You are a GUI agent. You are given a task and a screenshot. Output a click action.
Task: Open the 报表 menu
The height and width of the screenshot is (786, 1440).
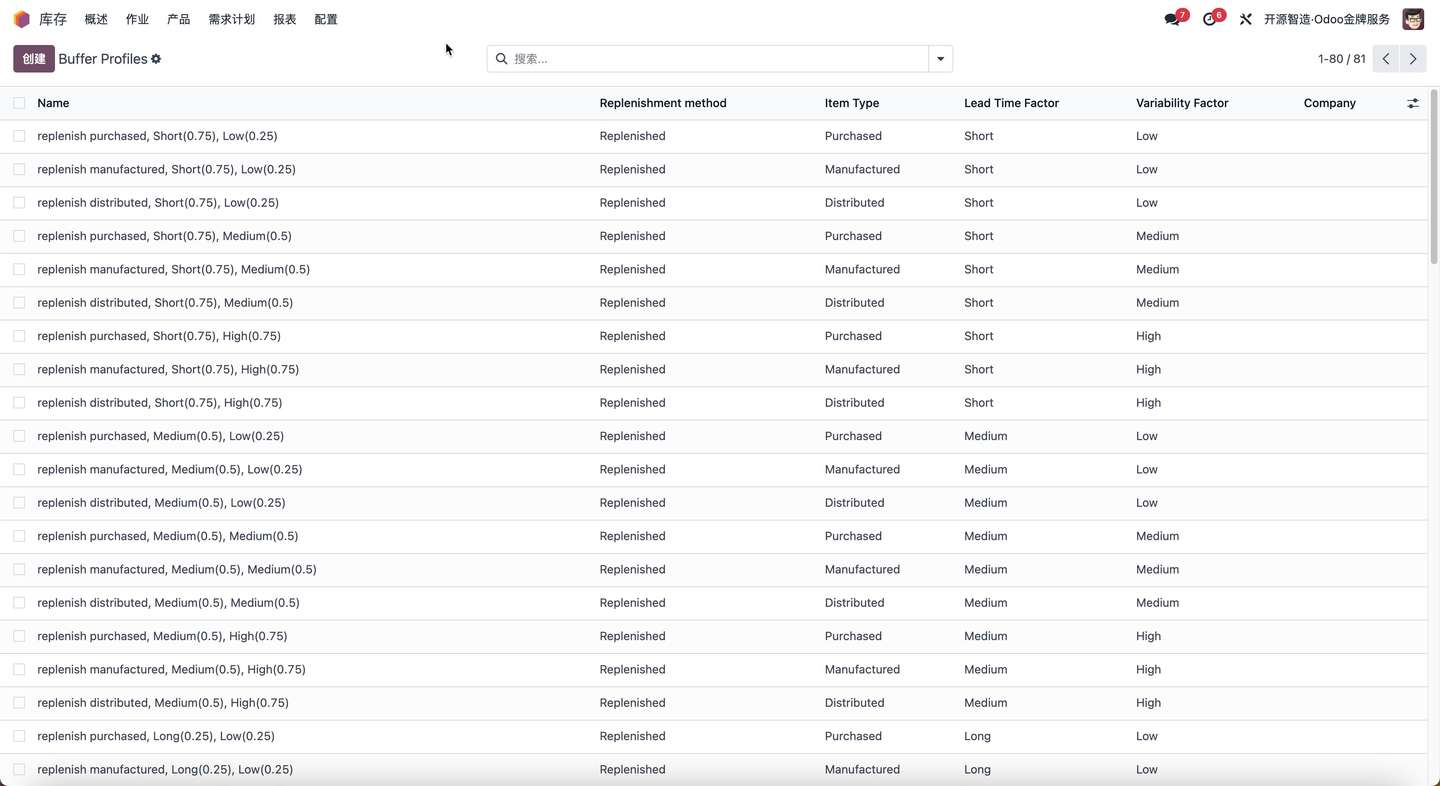[x=285, y=19]
